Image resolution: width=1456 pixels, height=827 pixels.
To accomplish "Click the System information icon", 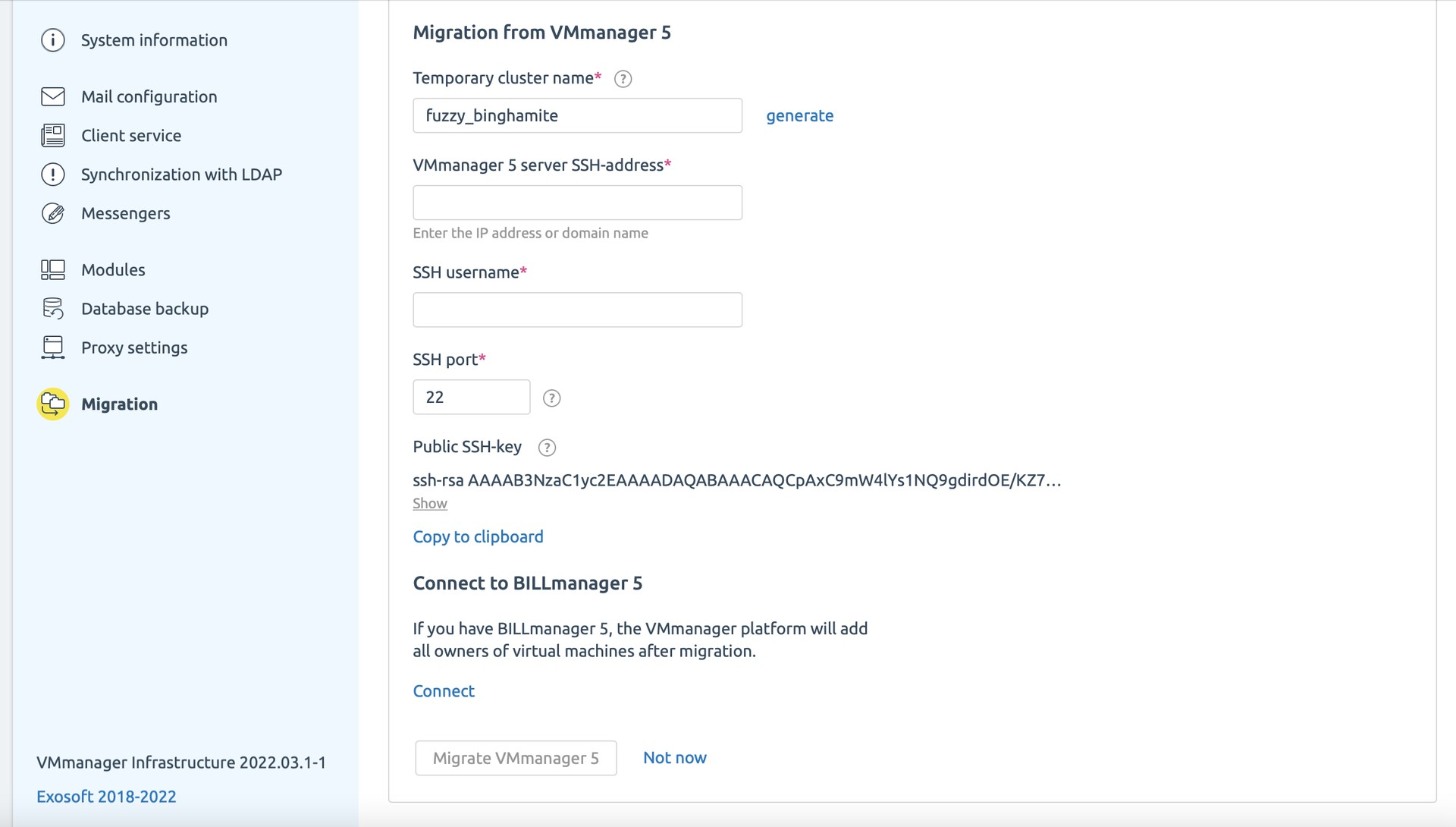I will [x=53, y=40].
